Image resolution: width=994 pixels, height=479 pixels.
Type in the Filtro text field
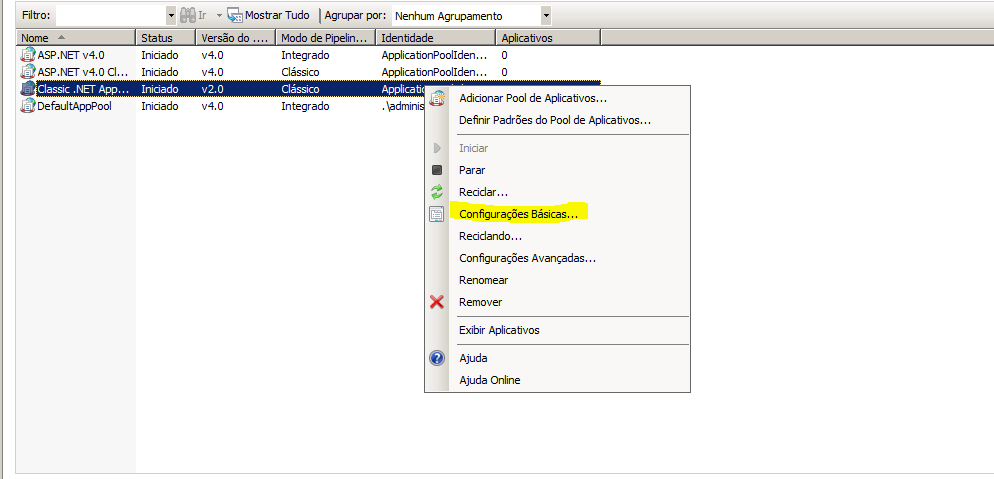coord(110,16)
